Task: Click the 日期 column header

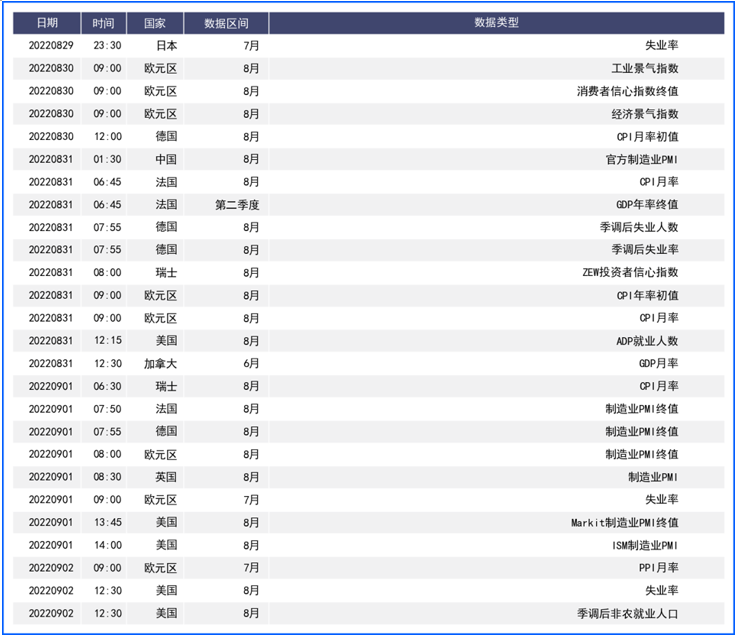Action: coord(47,23)
